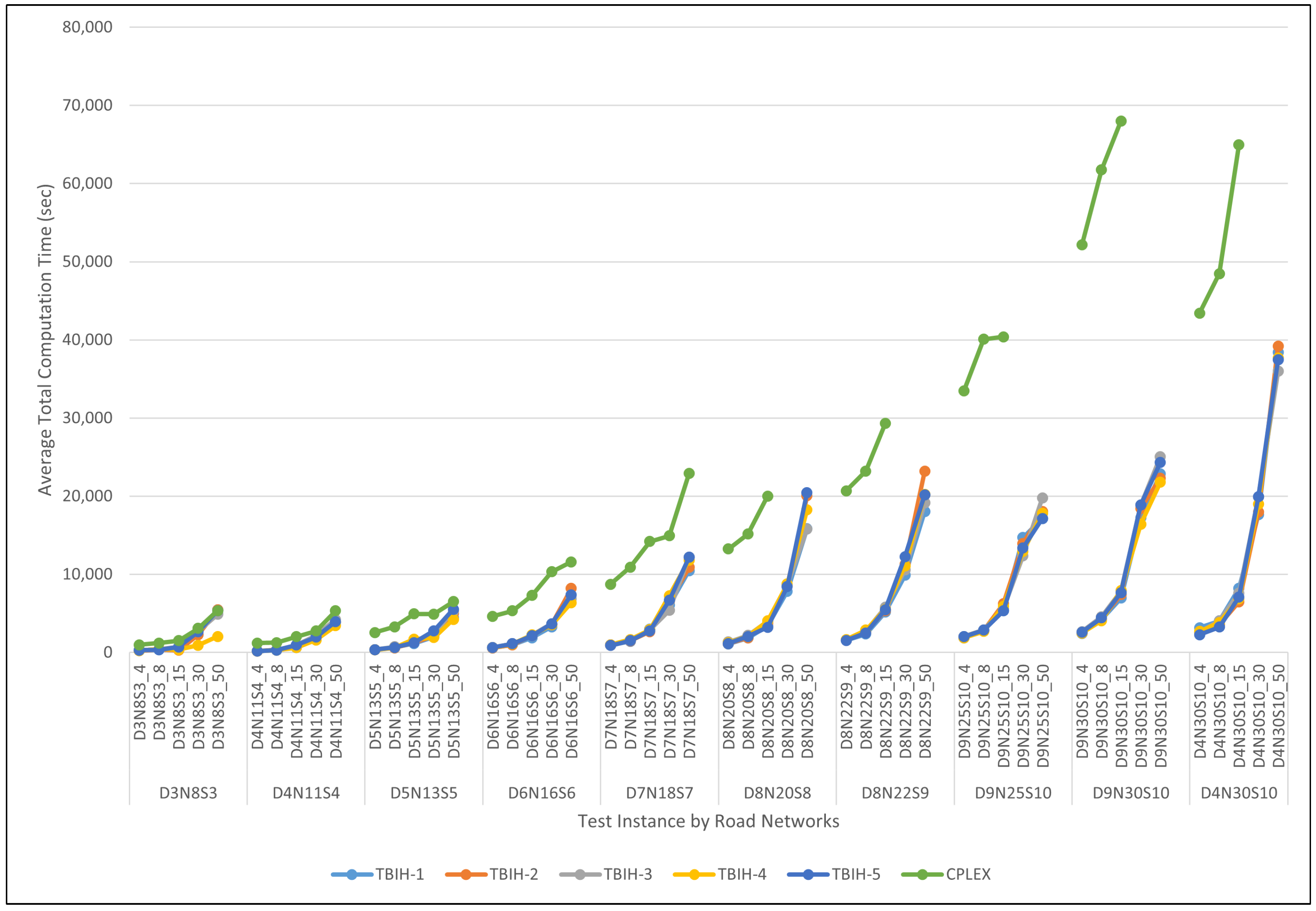The width and height of the screenshot is (1316, 911).
Task: Click the D8N20S8 group label
Action: pyautogui.click(x=777, y=793)
